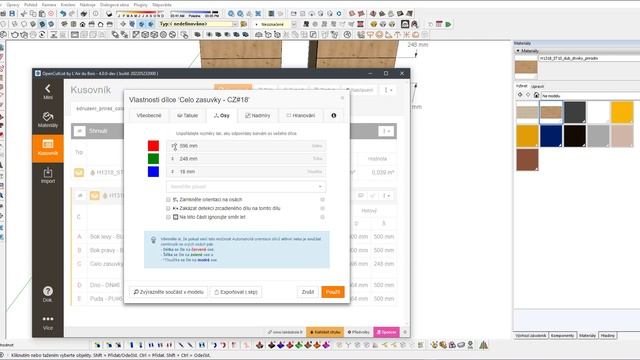Go back with the Mini arrow
This screenshot has width=640, height=360.
pyautogui.click(x=48, y=92)
